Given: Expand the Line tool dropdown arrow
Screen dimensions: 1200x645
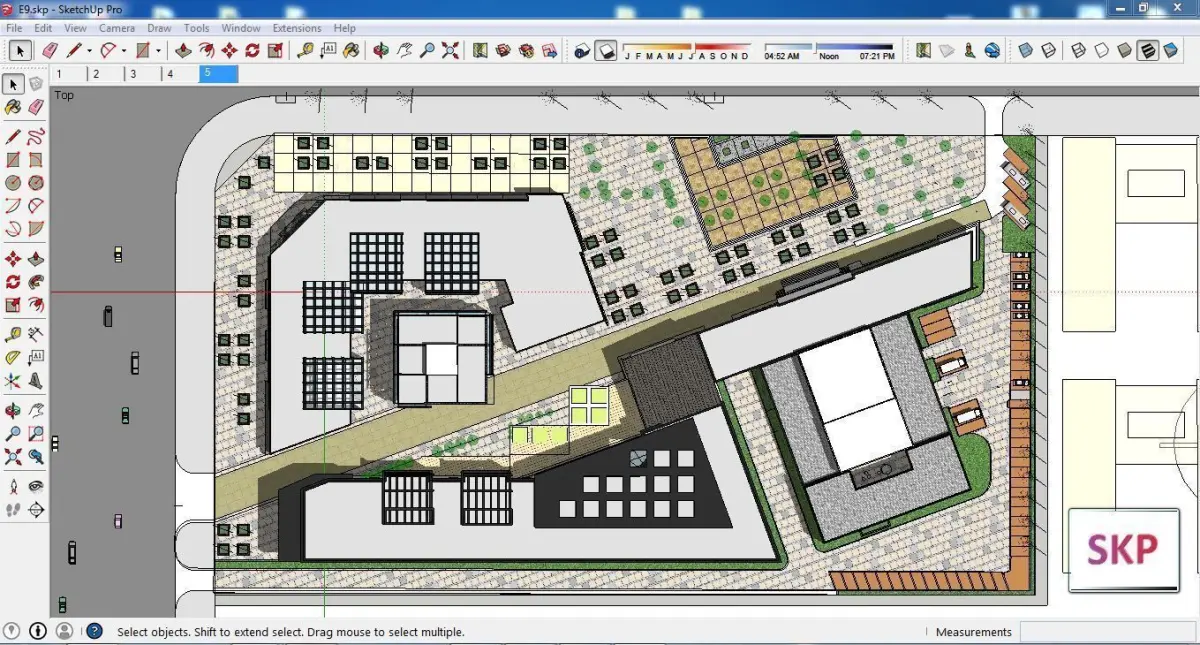Looking at the screenshot, I should pos(89,51).
